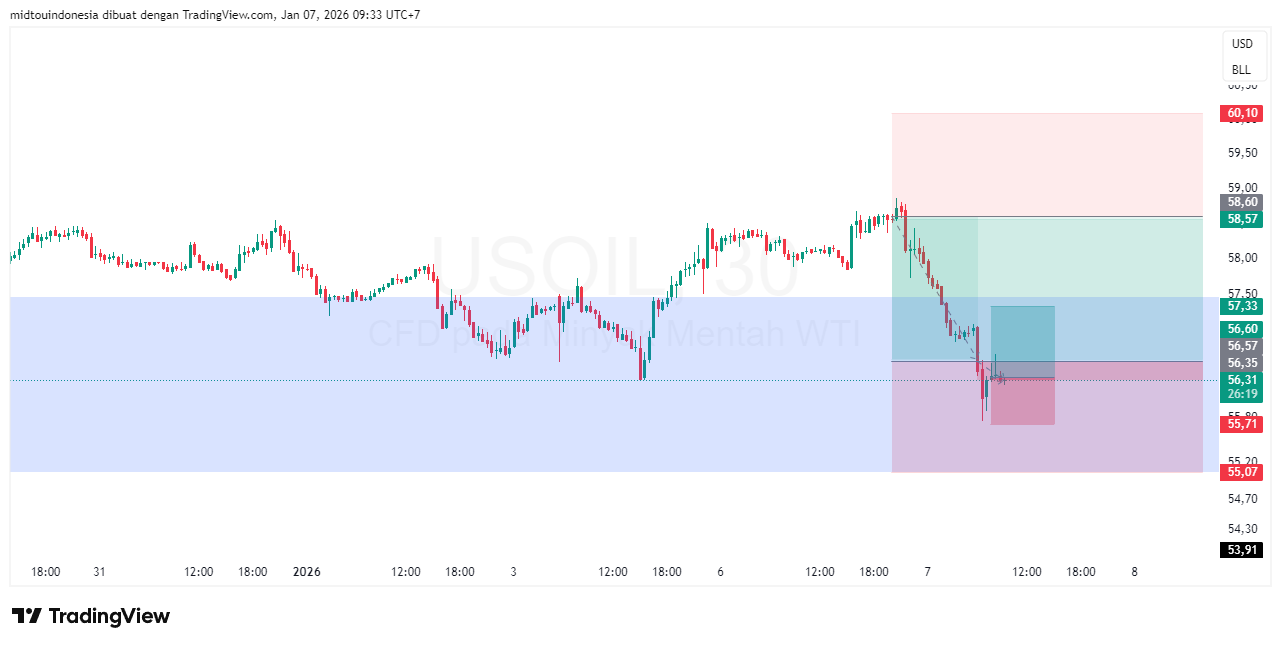
Task: Click the green 57,33 target price label
Action: (1241, 306)
